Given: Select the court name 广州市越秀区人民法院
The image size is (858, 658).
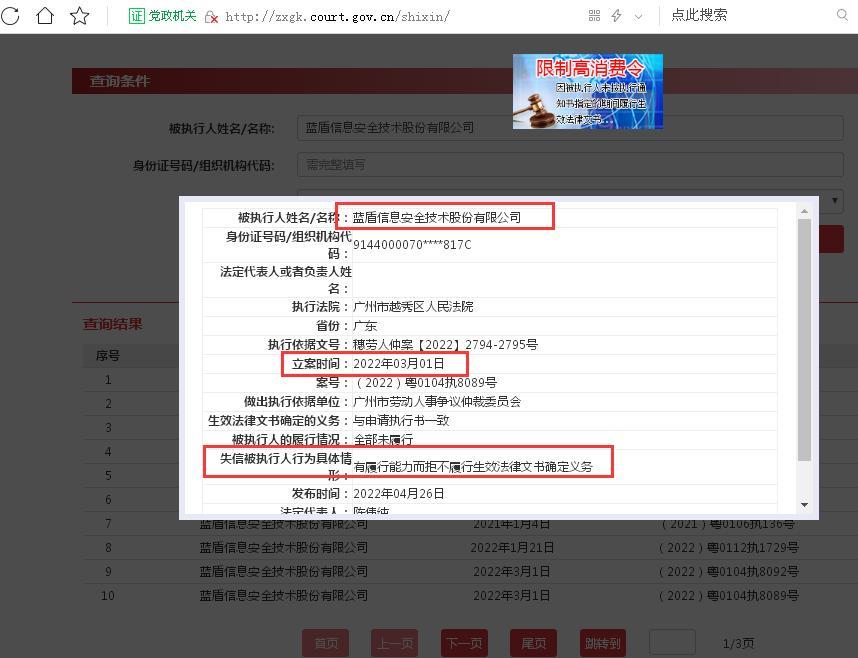Looking at the screenshot, I should [413, 307].
